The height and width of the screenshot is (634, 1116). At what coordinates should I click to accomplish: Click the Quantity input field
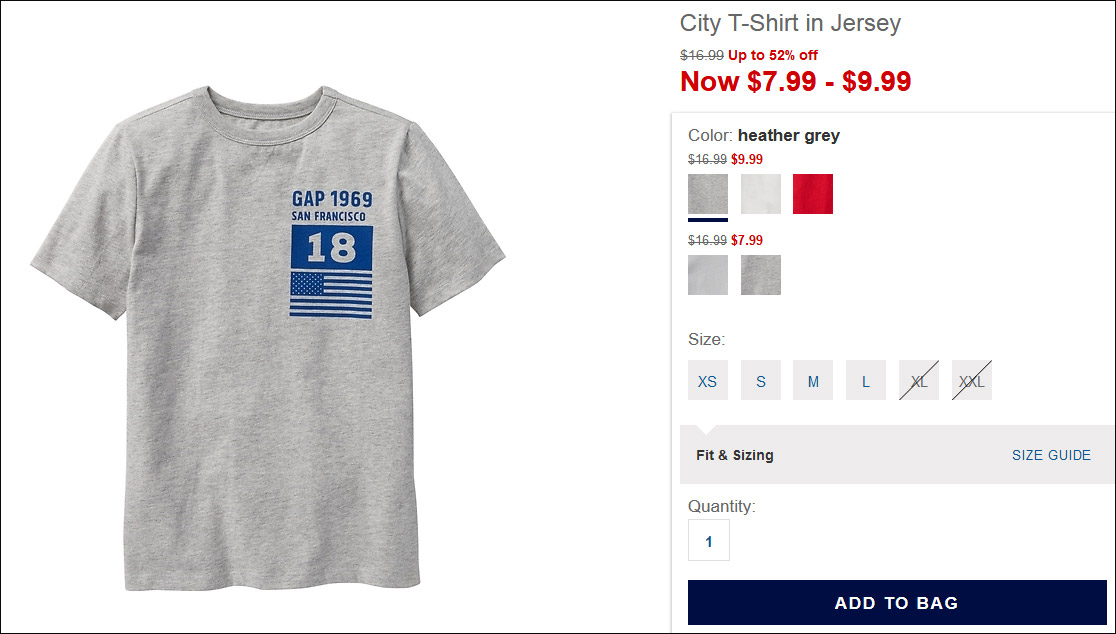click(708, 540)
